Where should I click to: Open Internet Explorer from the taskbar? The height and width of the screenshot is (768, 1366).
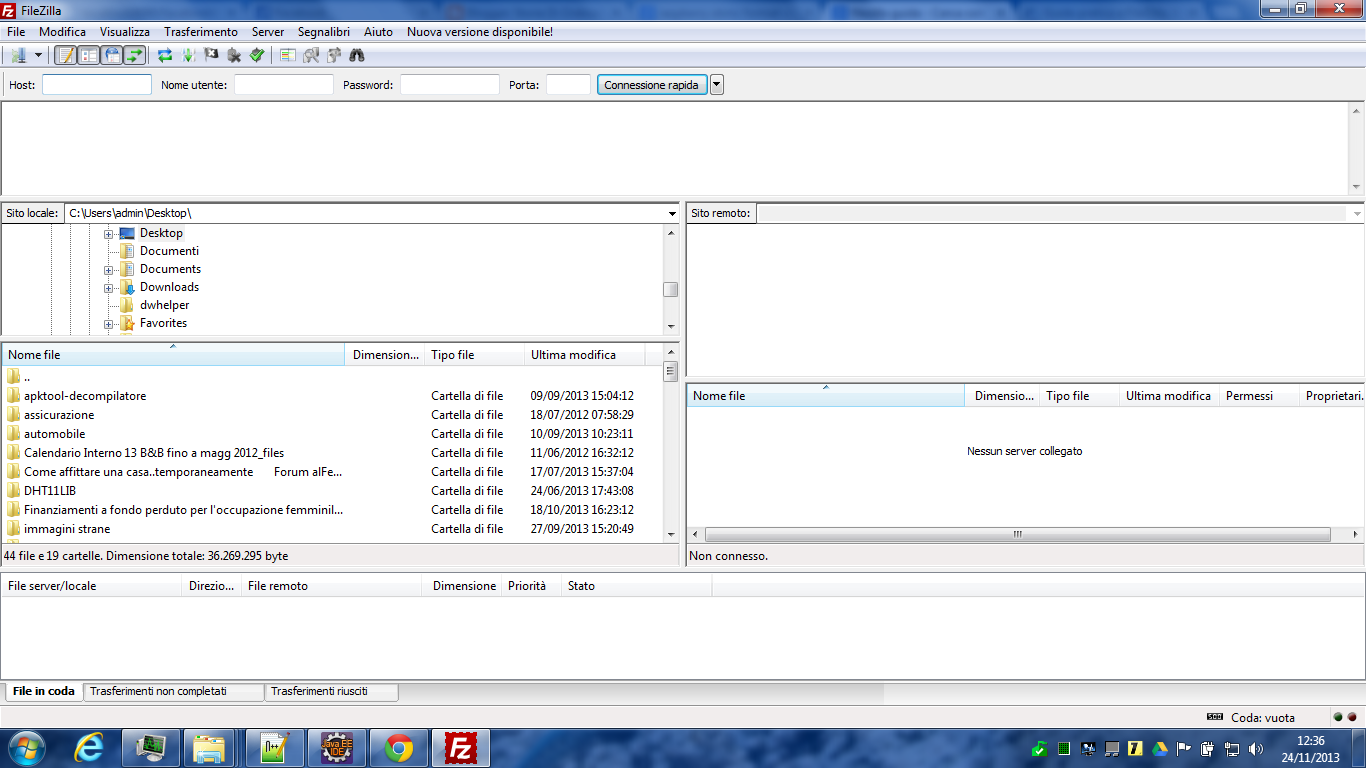coord(89,749)
